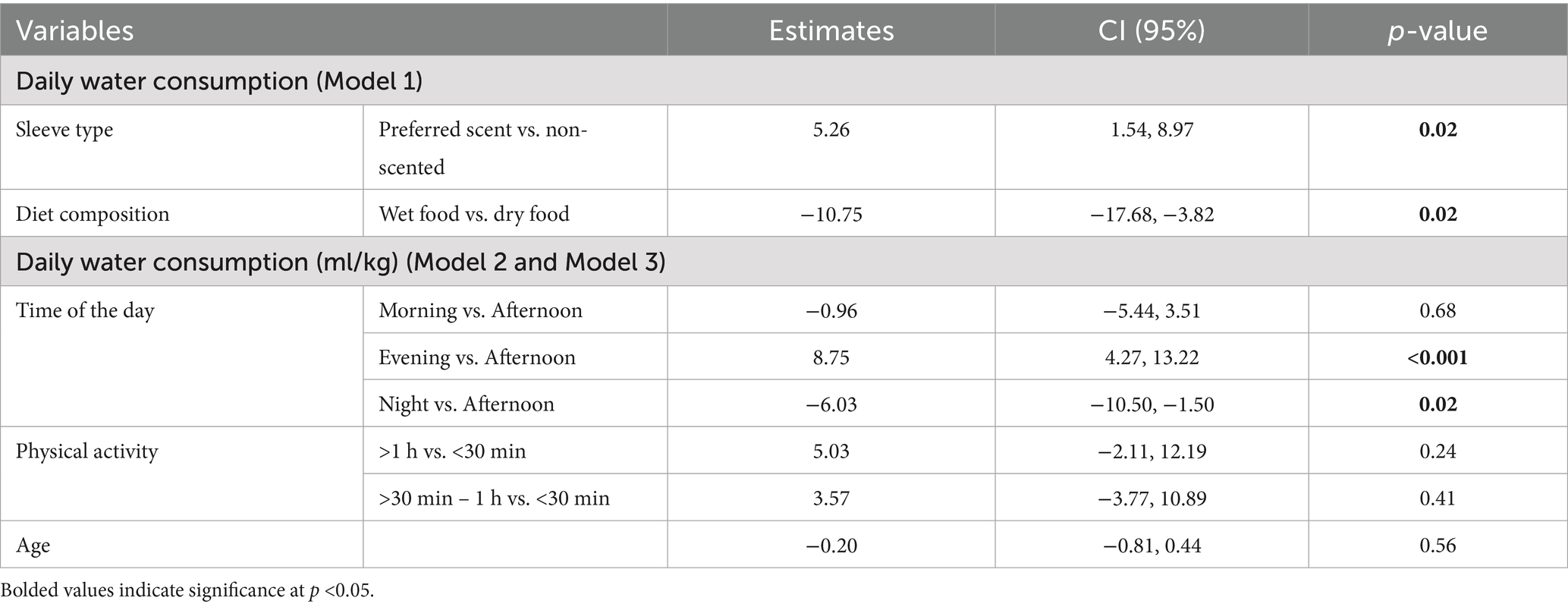Image resolution: width=1568 pixels, height=607 pixels.
Task: Select the Diet composition row label
Action: tap(93, 214)
